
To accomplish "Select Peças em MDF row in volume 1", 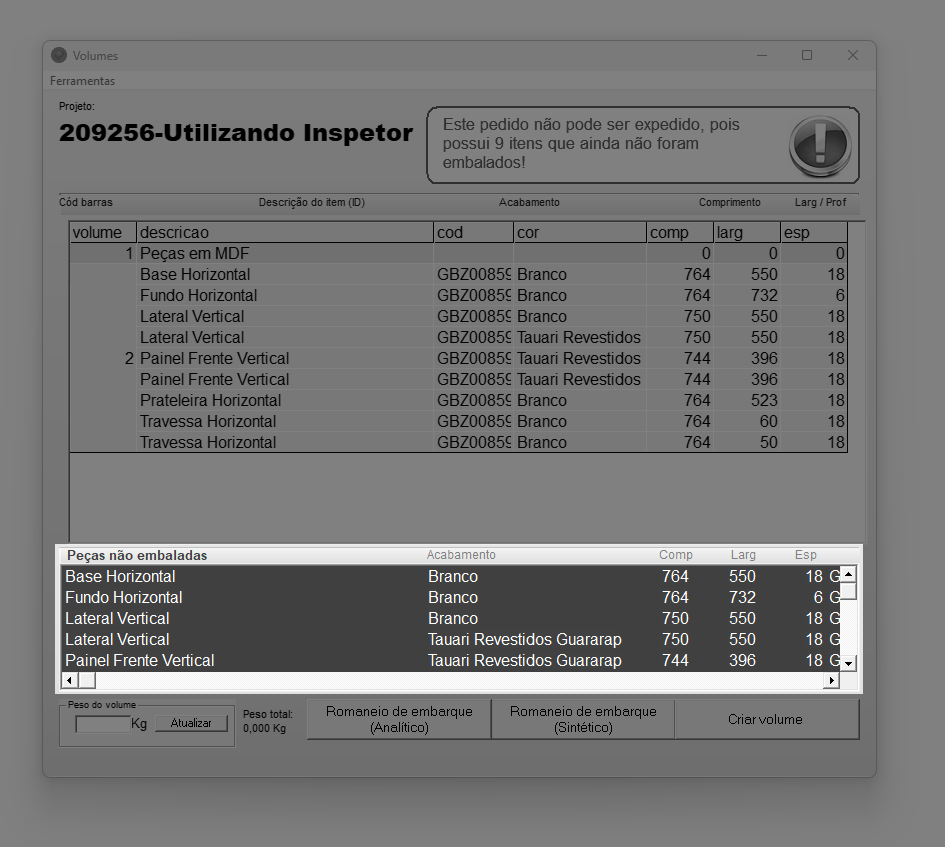I will 194,254.
